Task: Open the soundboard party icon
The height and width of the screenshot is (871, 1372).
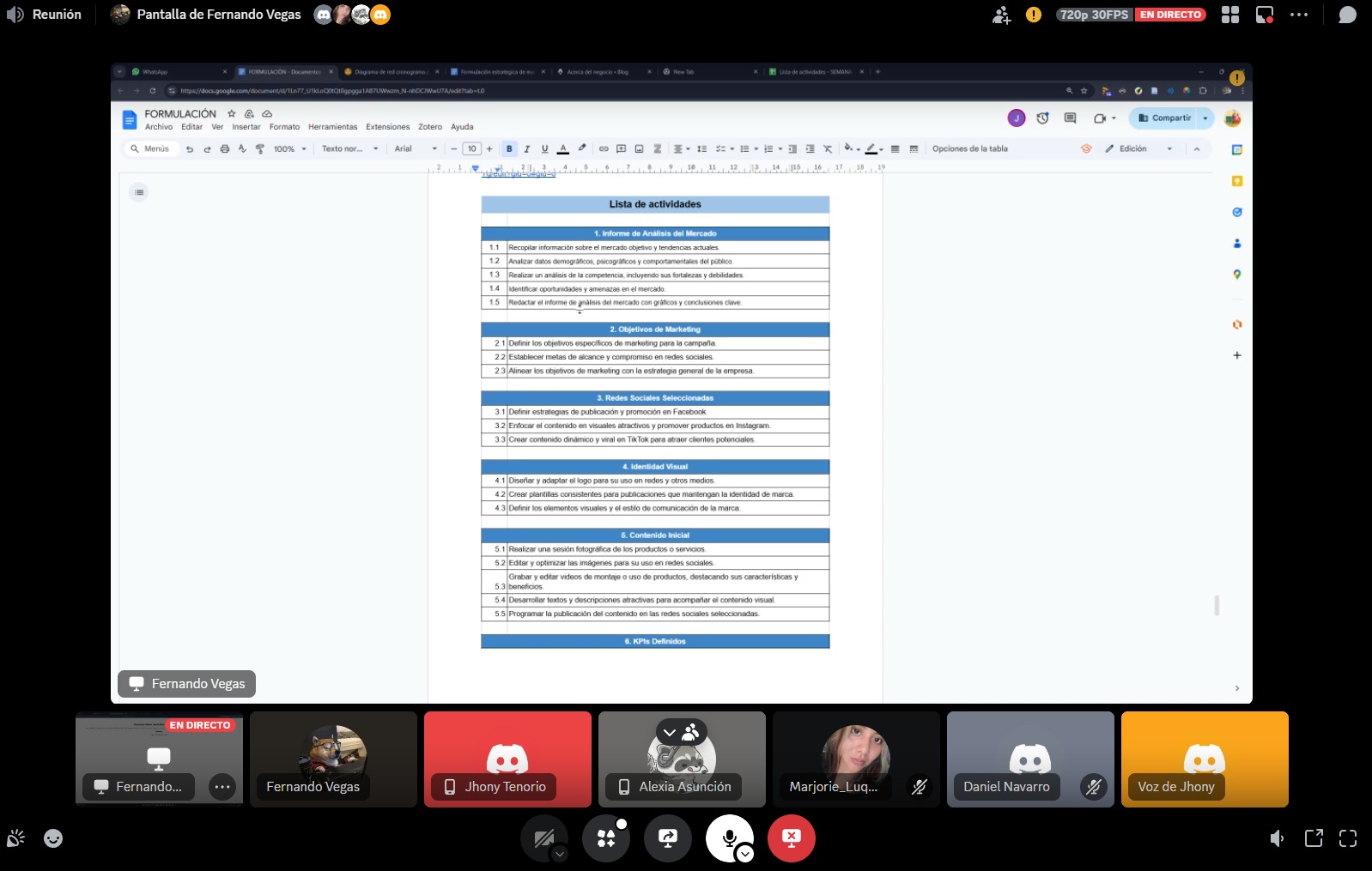Action: (x=15, y=838)
